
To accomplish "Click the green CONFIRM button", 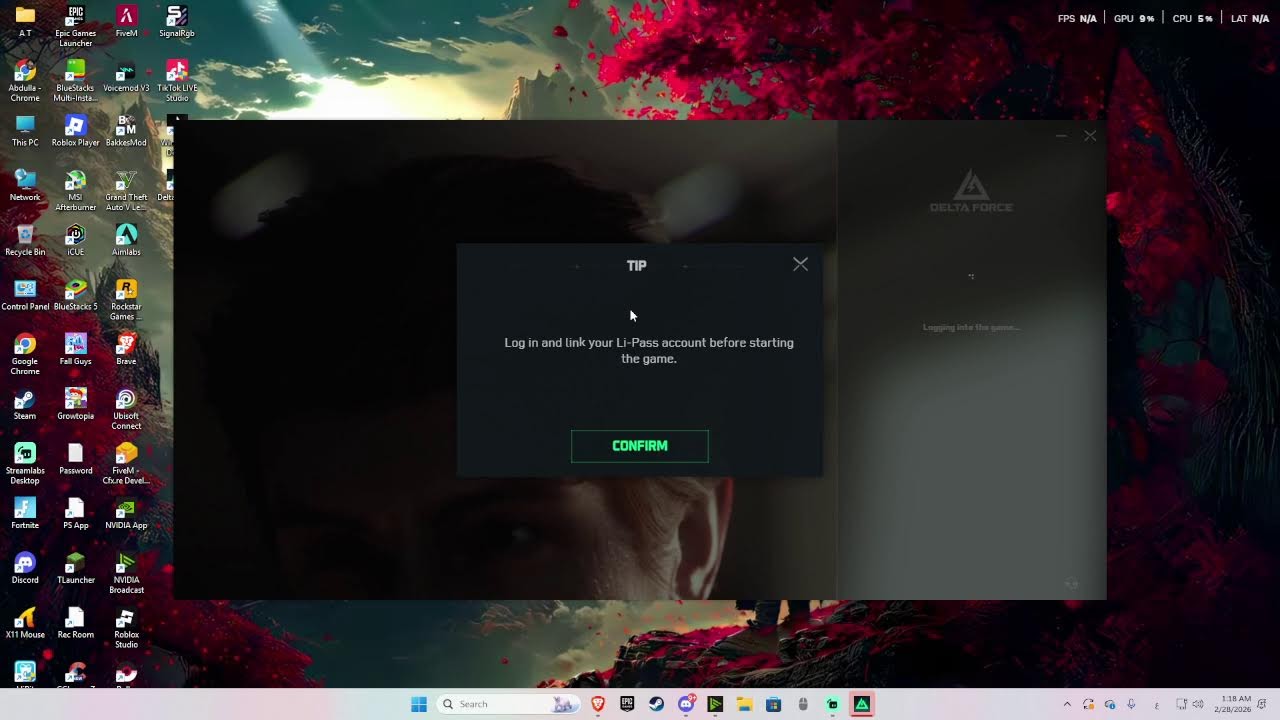I will (x=640, y=446).
